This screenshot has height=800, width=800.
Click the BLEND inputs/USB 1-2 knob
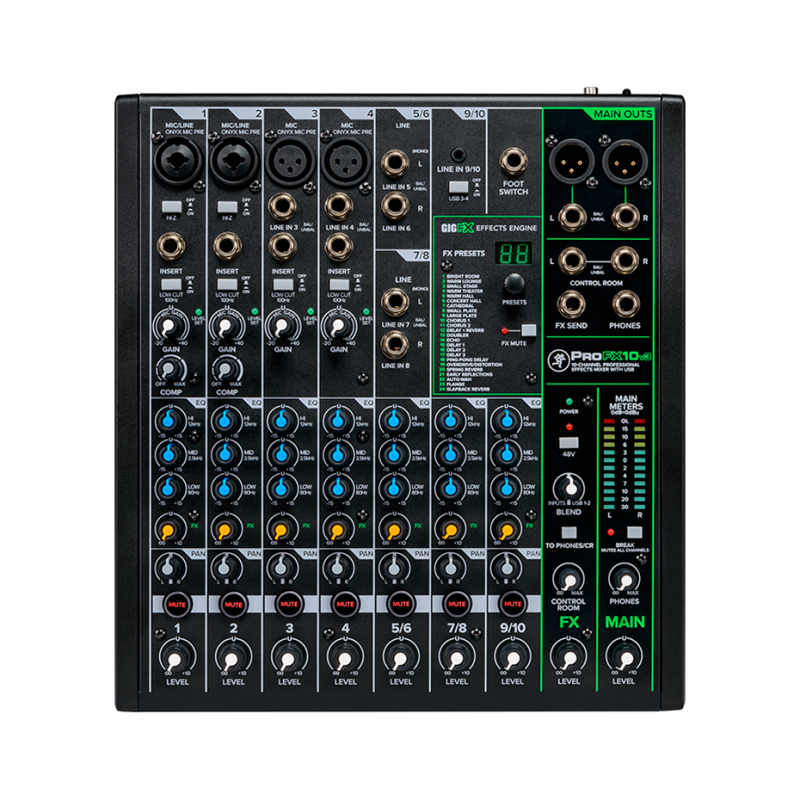pos(568,486)
